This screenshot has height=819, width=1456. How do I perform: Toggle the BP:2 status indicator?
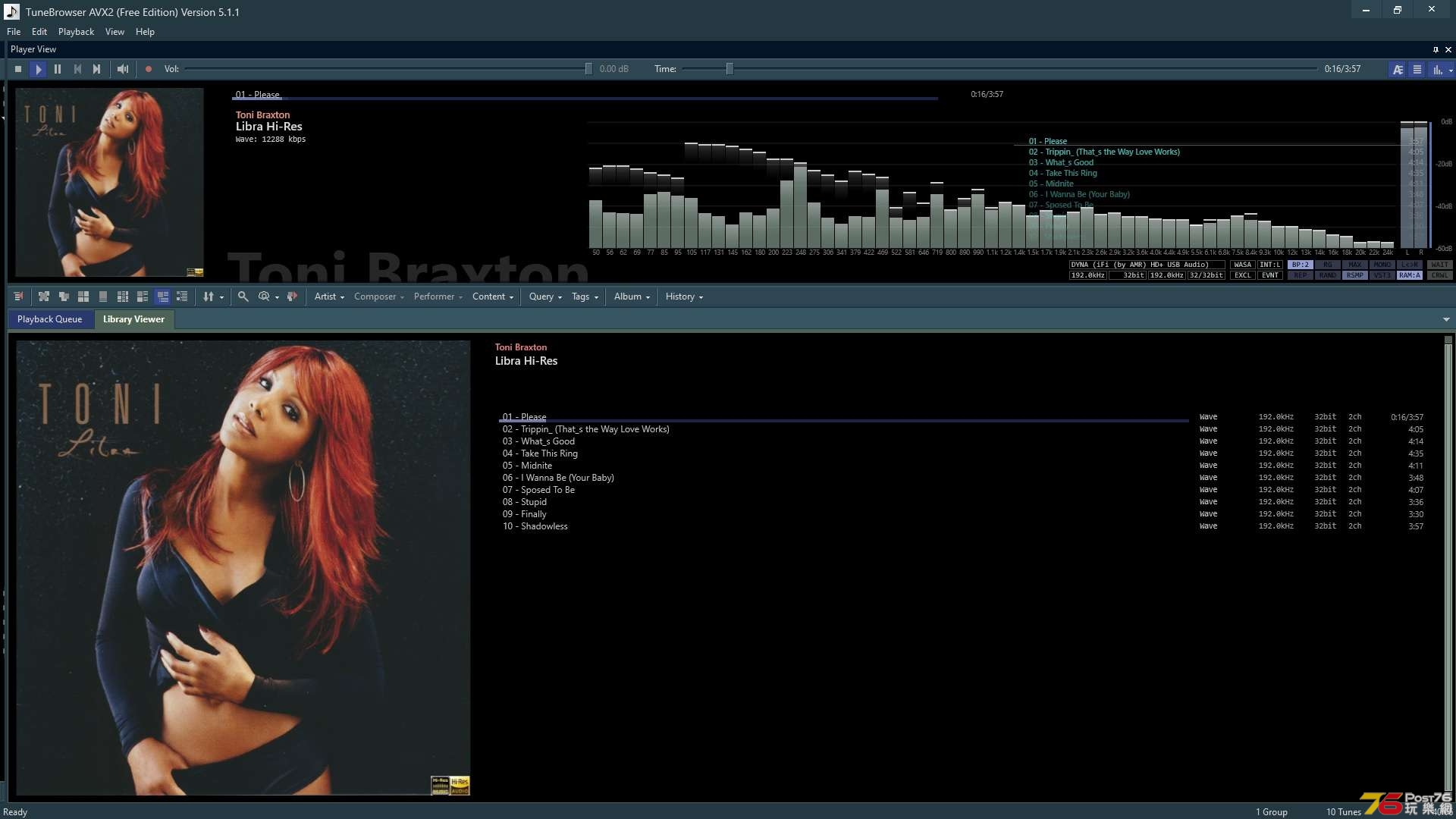pos(1301,265)
